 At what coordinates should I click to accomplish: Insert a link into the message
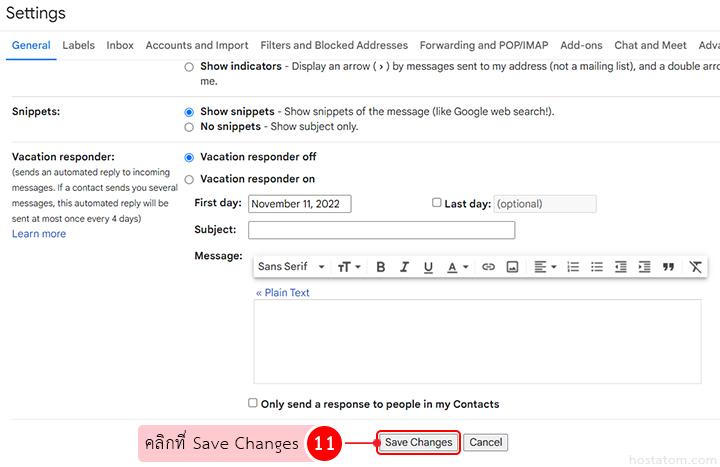point(489,267)
